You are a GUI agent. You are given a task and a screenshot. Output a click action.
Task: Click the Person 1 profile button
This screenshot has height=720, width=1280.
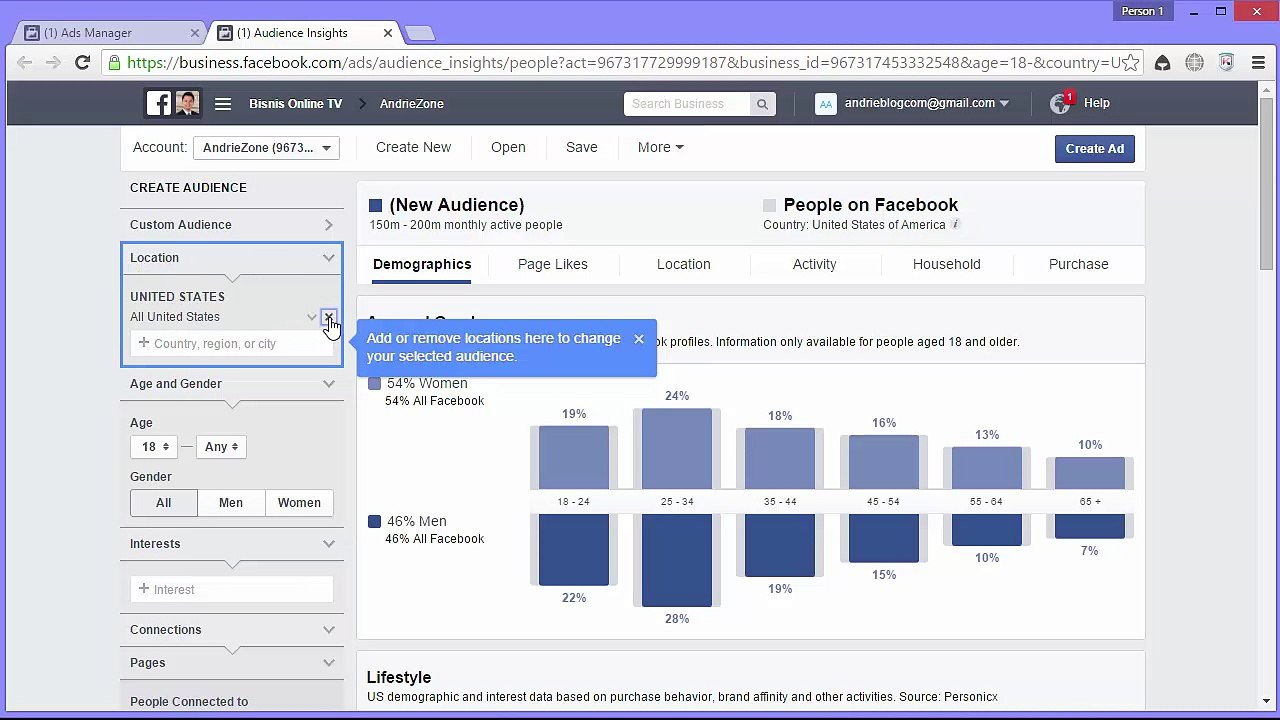pos(1142,11)
